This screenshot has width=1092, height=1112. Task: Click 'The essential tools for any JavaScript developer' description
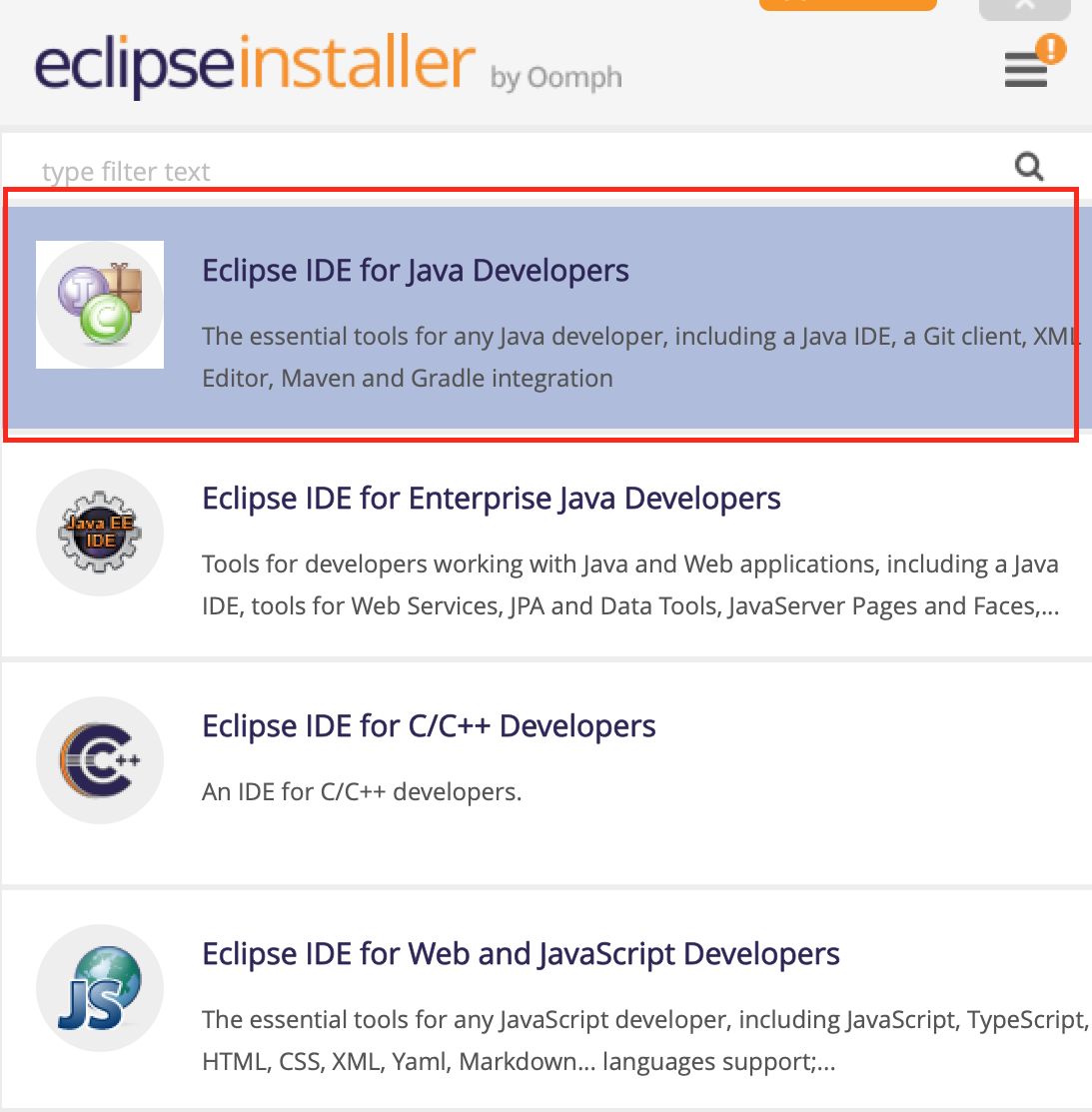(x=644, y=1040)
